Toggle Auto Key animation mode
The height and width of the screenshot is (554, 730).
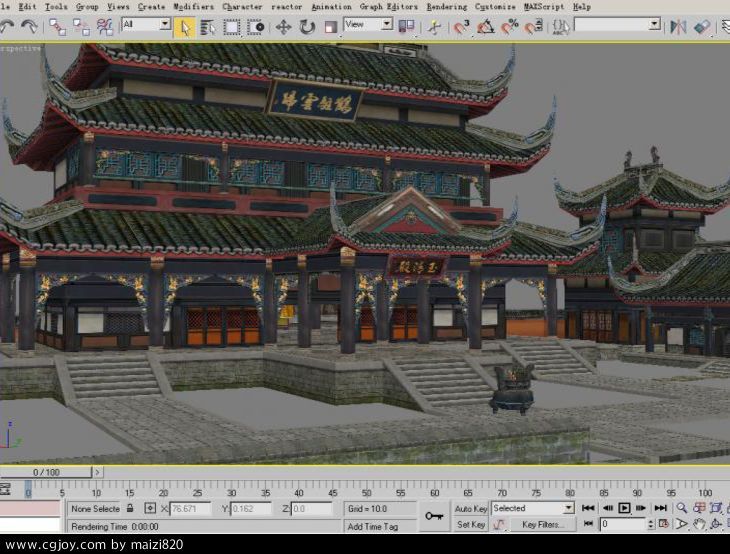point(471,508)
